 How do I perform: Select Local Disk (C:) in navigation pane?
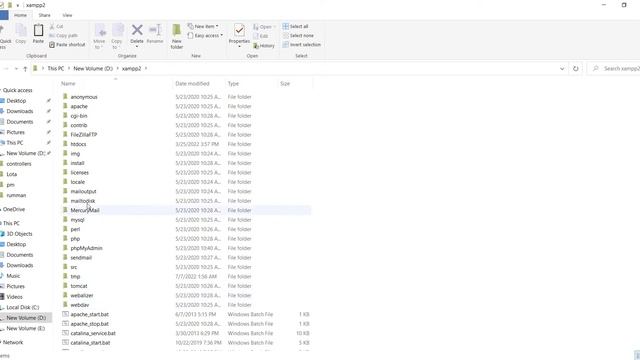click(x=23, y=307)
